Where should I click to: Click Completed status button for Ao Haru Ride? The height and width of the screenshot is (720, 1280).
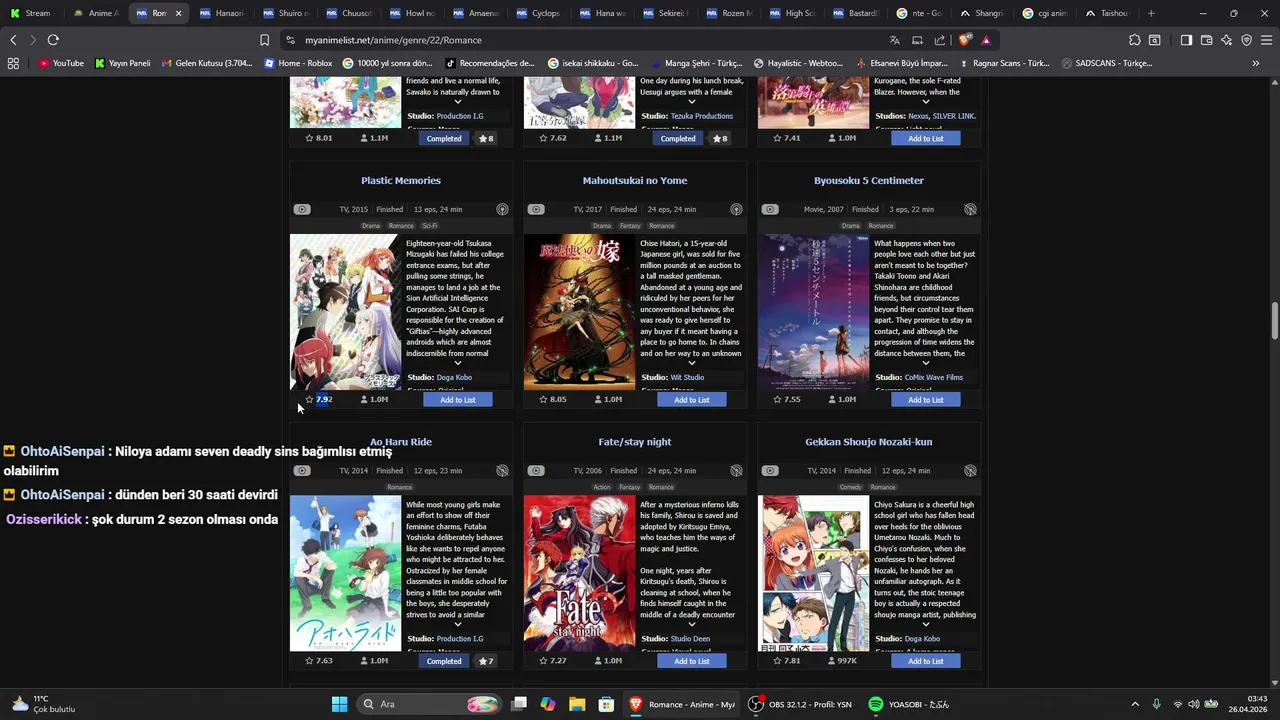click(444, 661)
